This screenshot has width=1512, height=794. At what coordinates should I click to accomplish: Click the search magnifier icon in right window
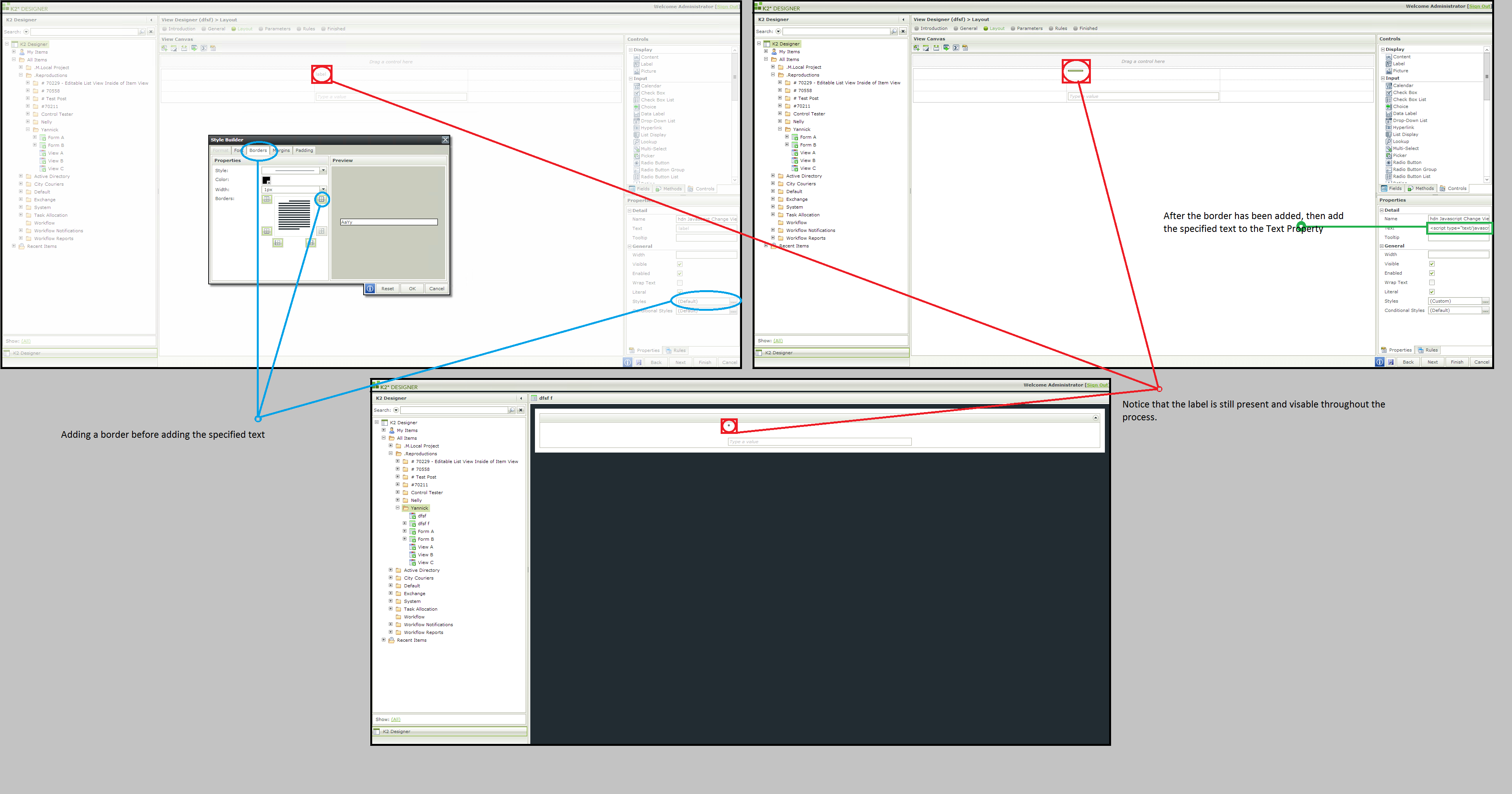coord(894,32)
